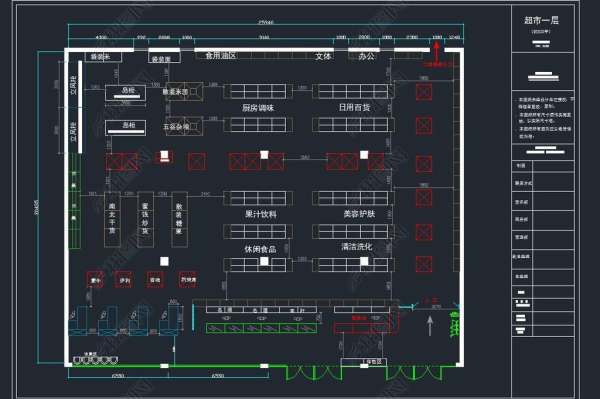Screen dimensions: 600x399
Task: Select the 南北干货 vertical shelf
Action: click(x=112, y=219)
